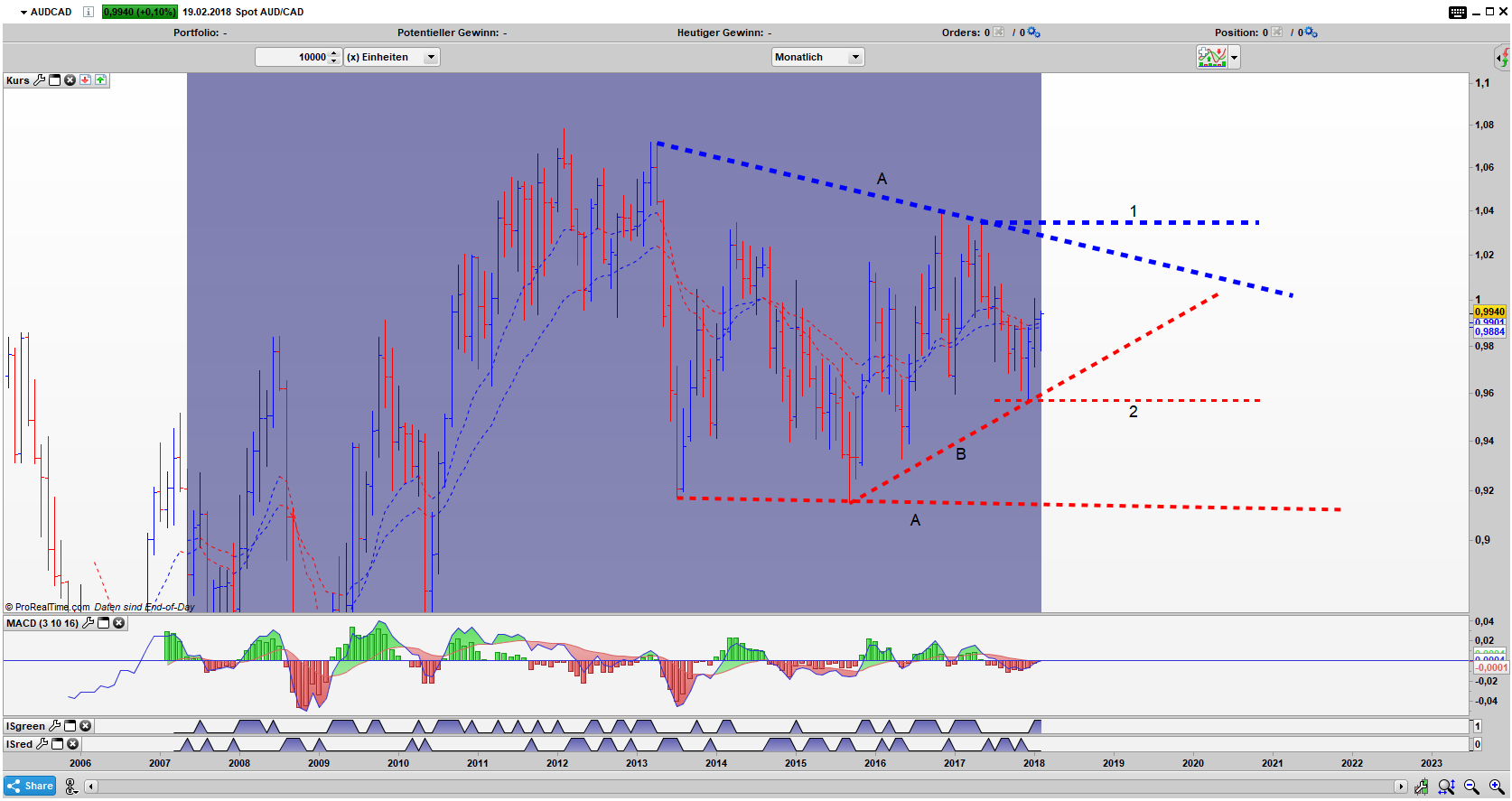Close the ISgreen indicator panel

click(x=85, y=726)
